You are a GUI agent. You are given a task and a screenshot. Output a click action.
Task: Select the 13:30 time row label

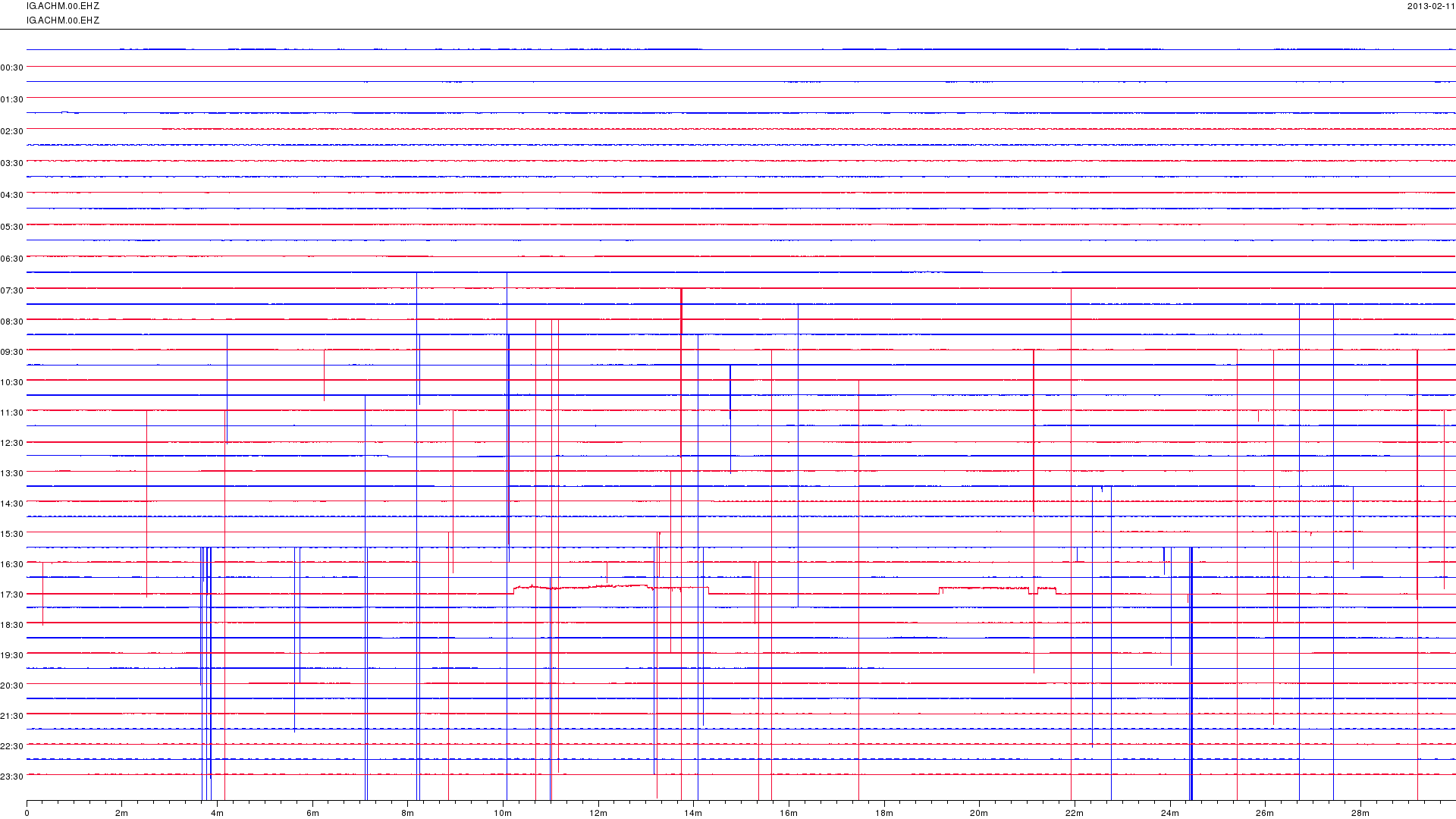point(12,473)
